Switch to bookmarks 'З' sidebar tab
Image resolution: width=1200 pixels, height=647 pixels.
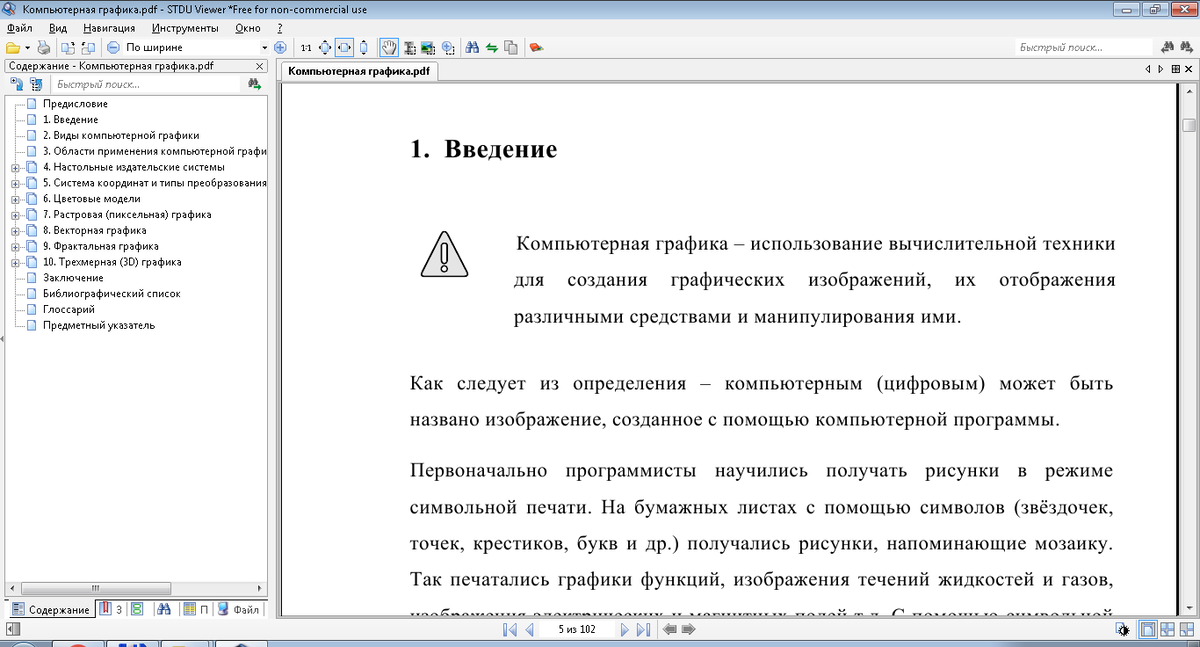click(x=110, y=609)
